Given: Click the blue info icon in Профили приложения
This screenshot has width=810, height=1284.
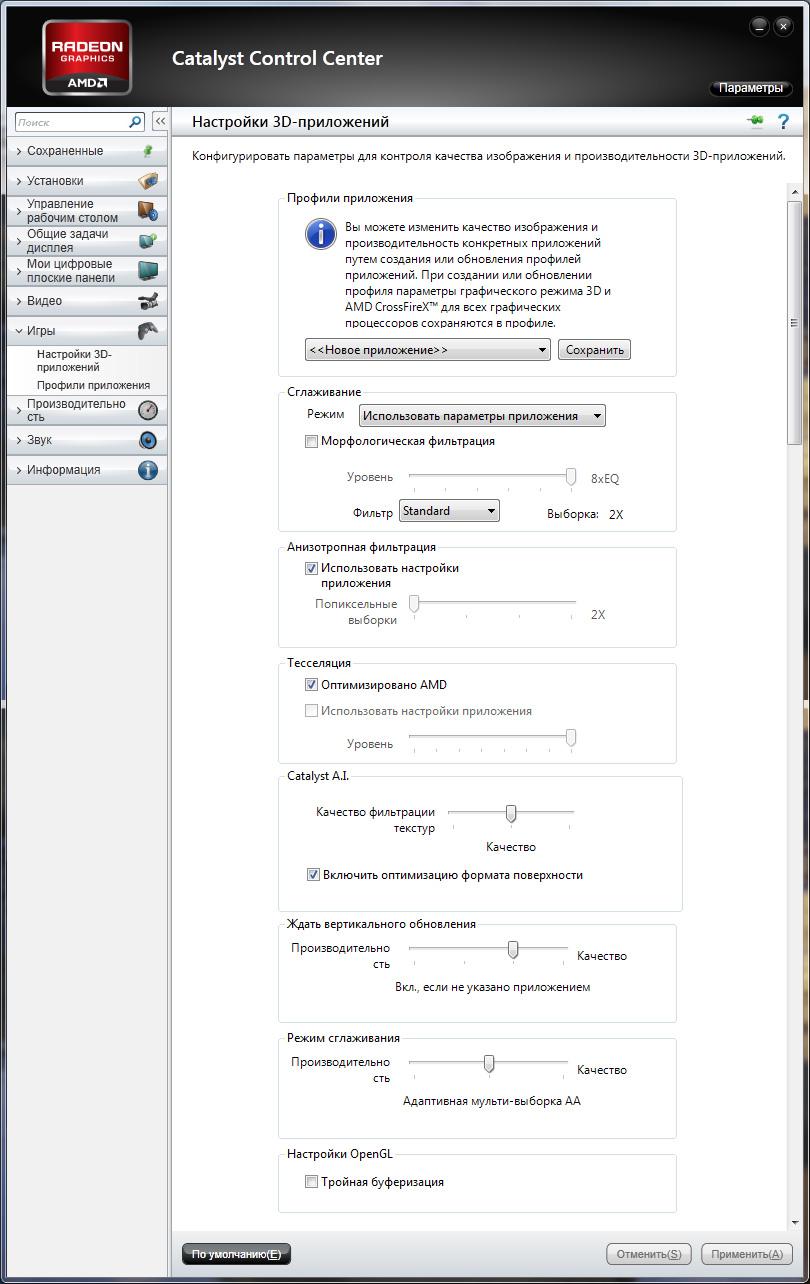Looking at the screenshot, I should click(x=320, y=235).
